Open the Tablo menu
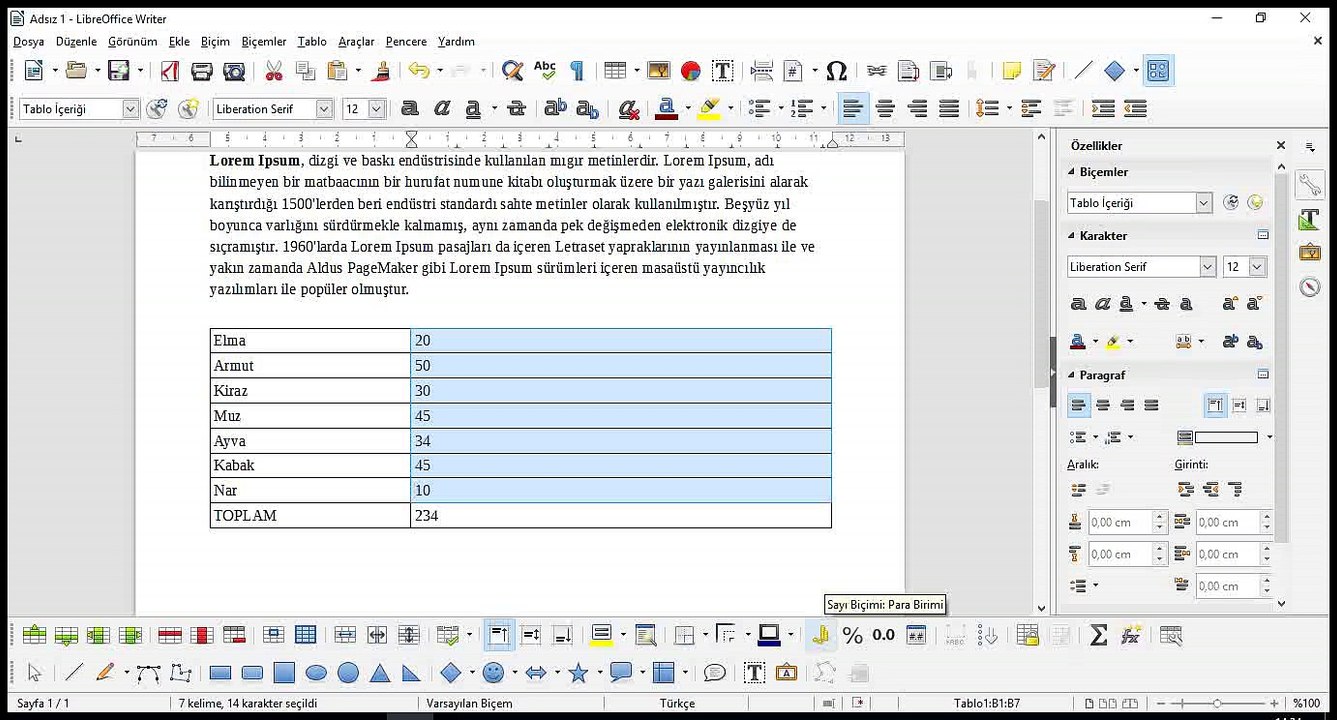This screenshot has height=720, width=1337. tap(312, 41)
